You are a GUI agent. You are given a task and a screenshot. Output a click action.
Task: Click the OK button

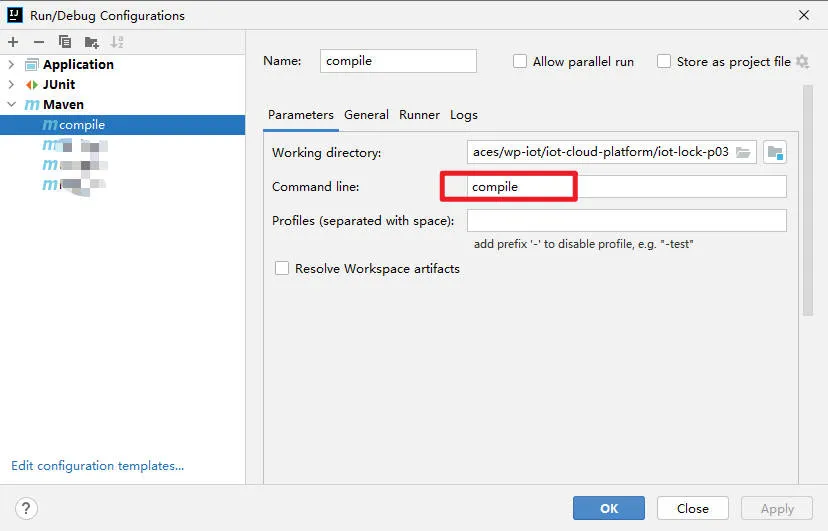click(x=609, y=508)
